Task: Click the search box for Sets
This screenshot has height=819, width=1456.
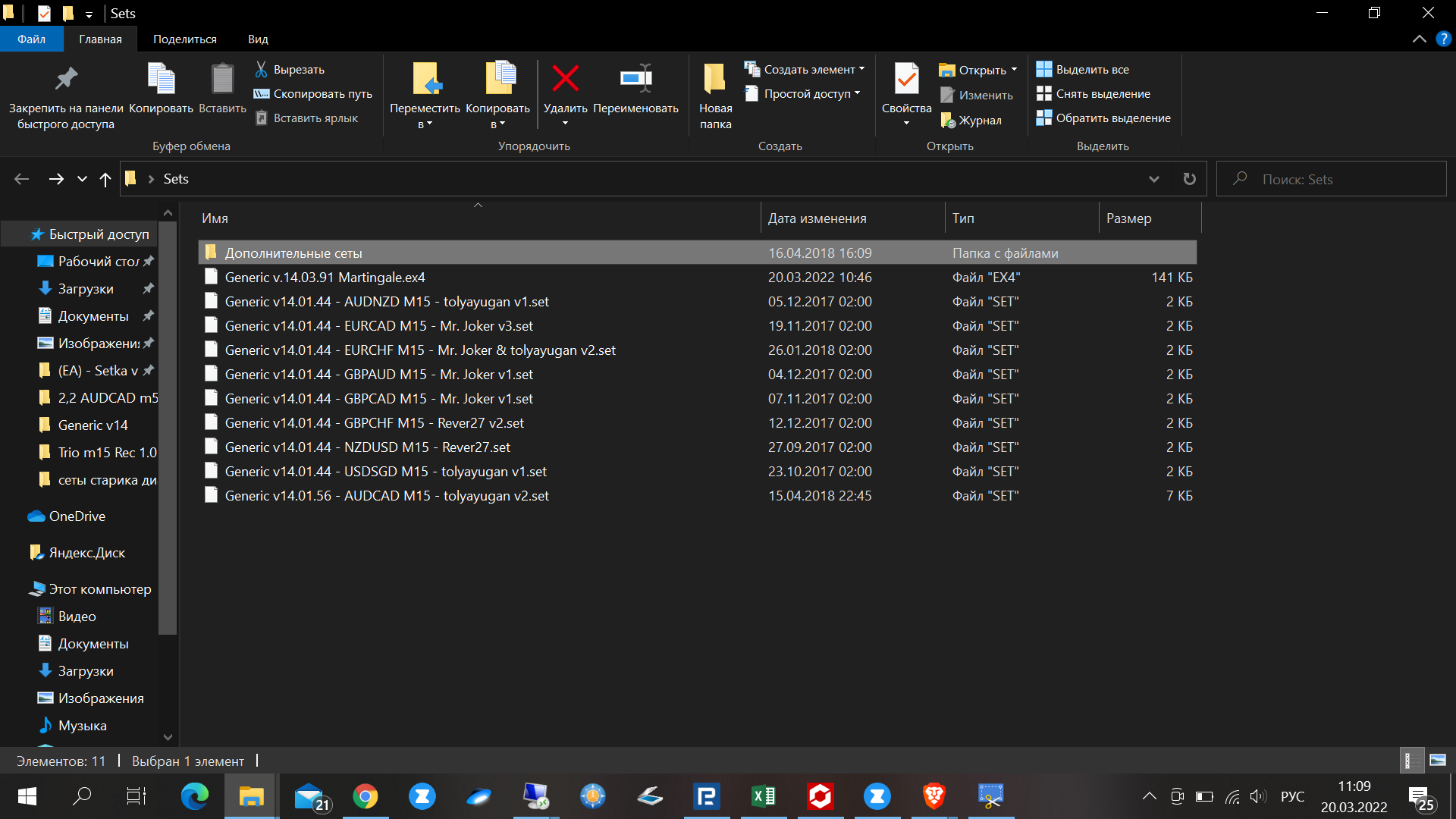Action: [1332, 179]
